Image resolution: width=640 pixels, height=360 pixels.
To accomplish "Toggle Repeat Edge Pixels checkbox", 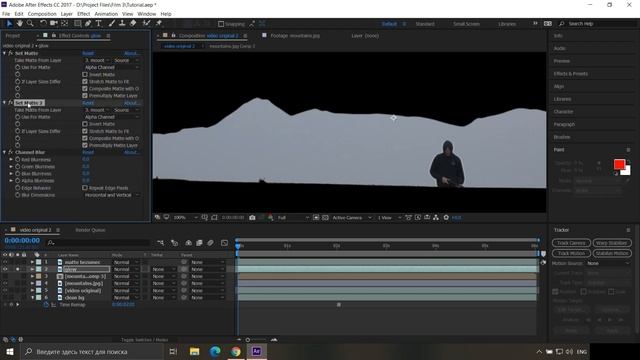I will pyautogui.click(x=85, y=188).
